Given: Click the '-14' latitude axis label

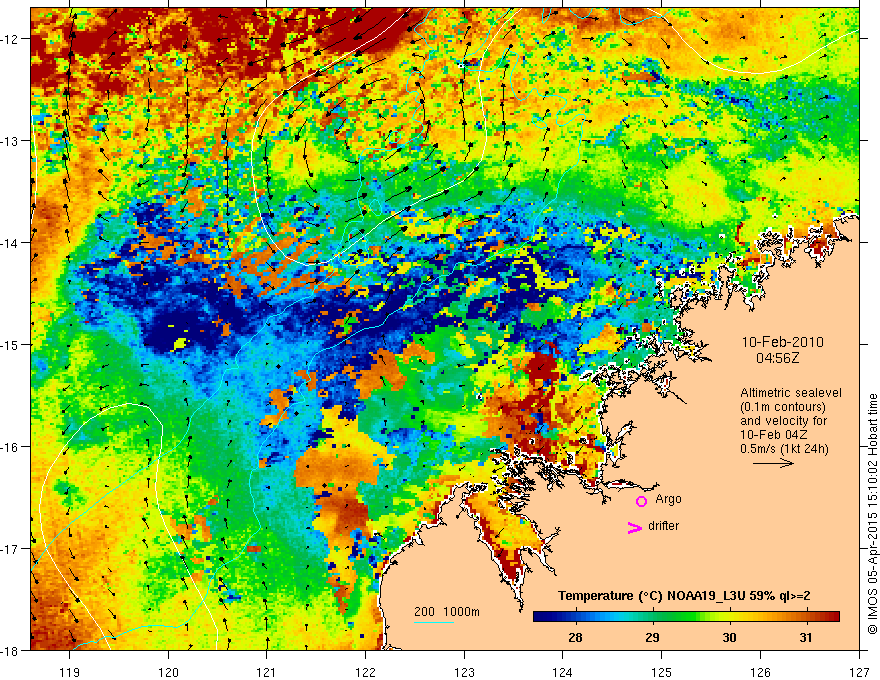Looking at the screenshot, I should (11, 243).
